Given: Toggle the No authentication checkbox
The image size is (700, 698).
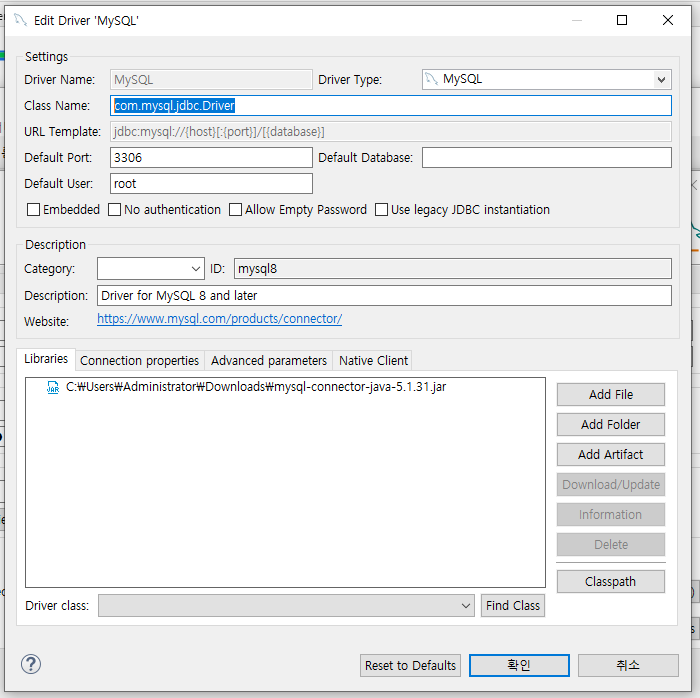Looking at the screenshot, I should click(114, 209).
